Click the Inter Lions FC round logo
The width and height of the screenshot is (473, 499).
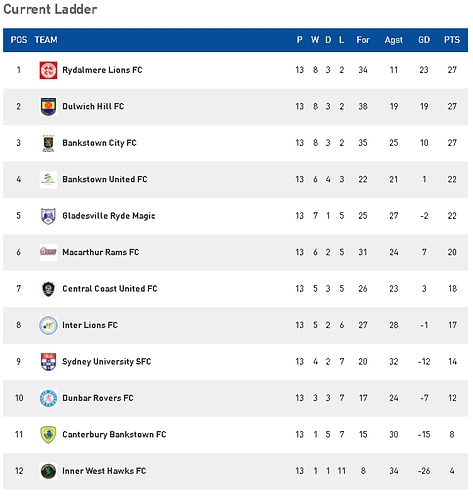(x=48, y=325)
